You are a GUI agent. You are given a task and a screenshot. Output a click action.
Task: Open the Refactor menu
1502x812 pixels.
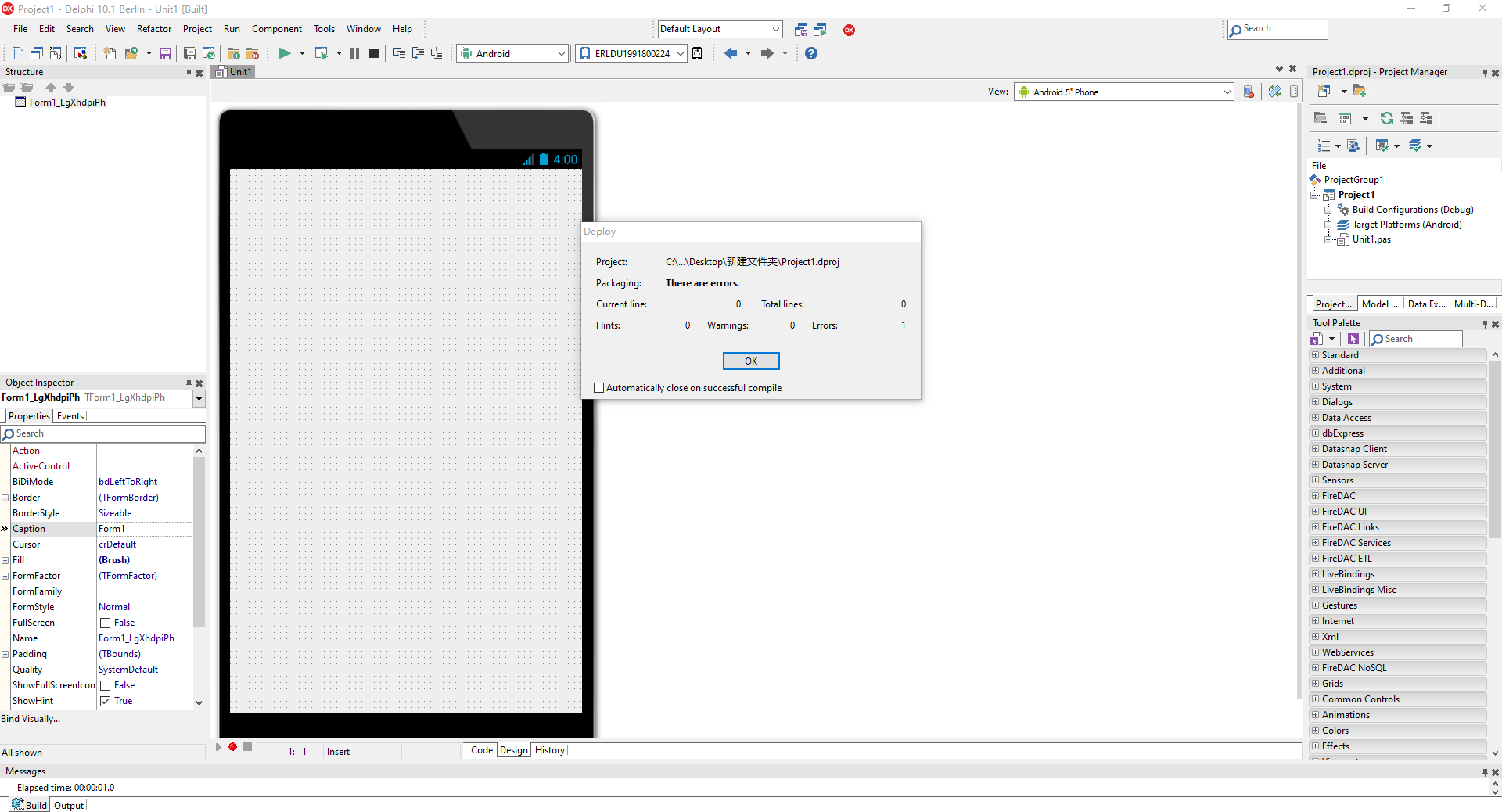point(154,29)
